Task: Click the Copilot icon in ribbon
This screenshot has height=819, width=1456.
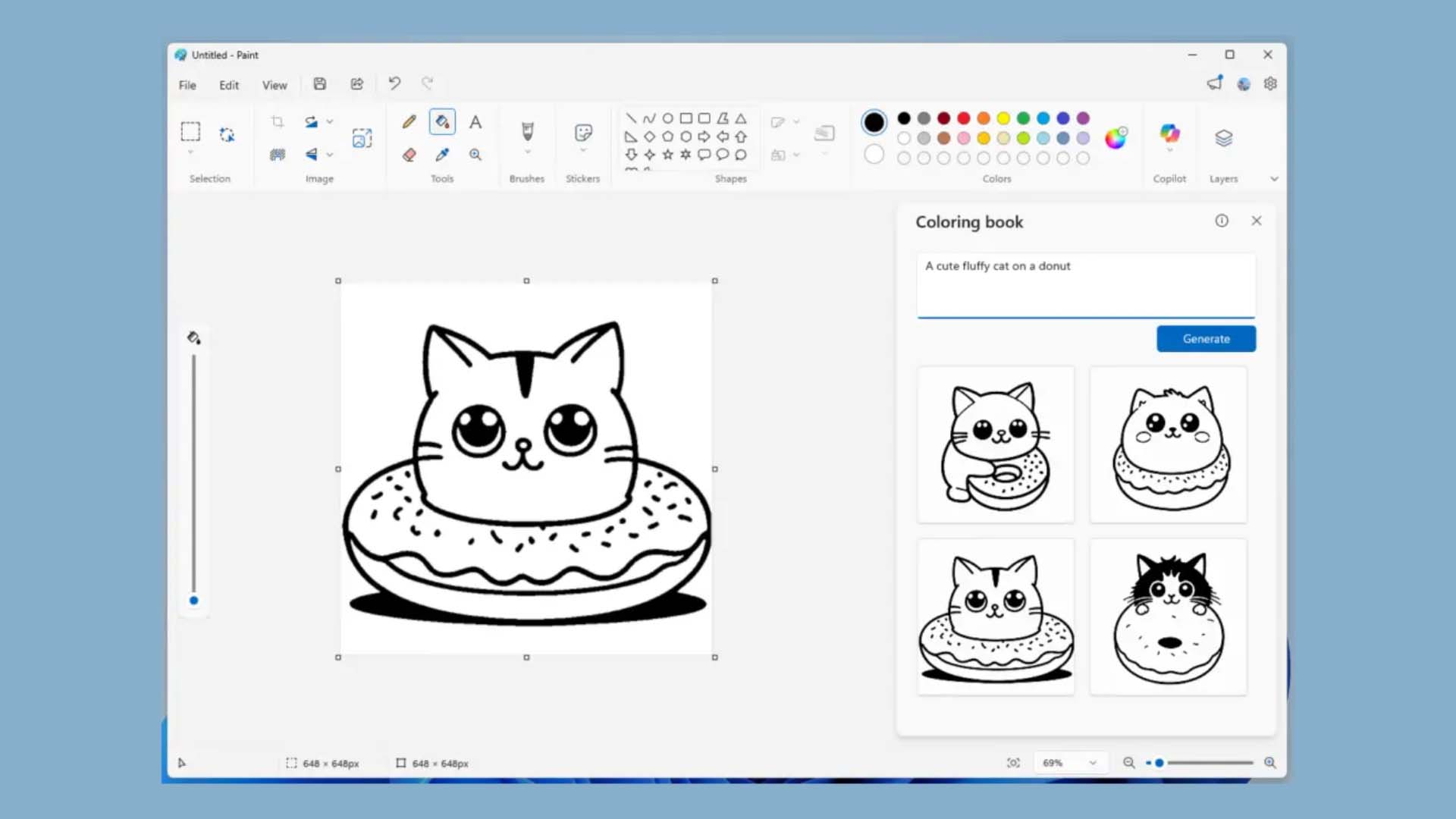Action: coord(1169,134)
